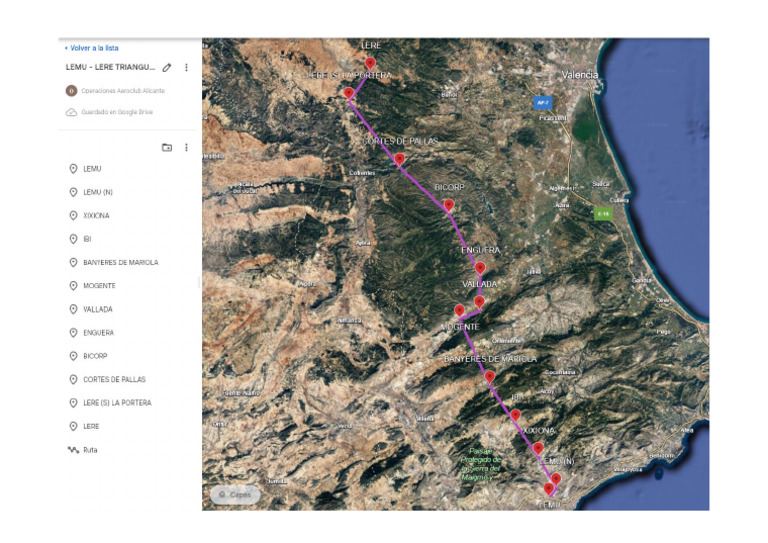Click the Paisaje Protegido Sierra del Maigmó label

[481, 464]
